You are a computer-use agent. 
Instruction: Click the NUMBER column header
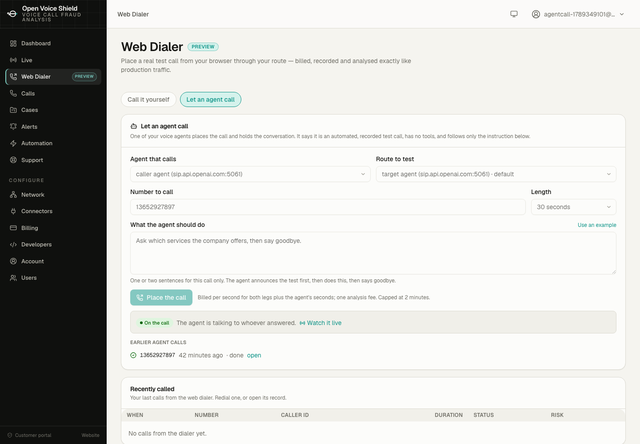(207, 415)
